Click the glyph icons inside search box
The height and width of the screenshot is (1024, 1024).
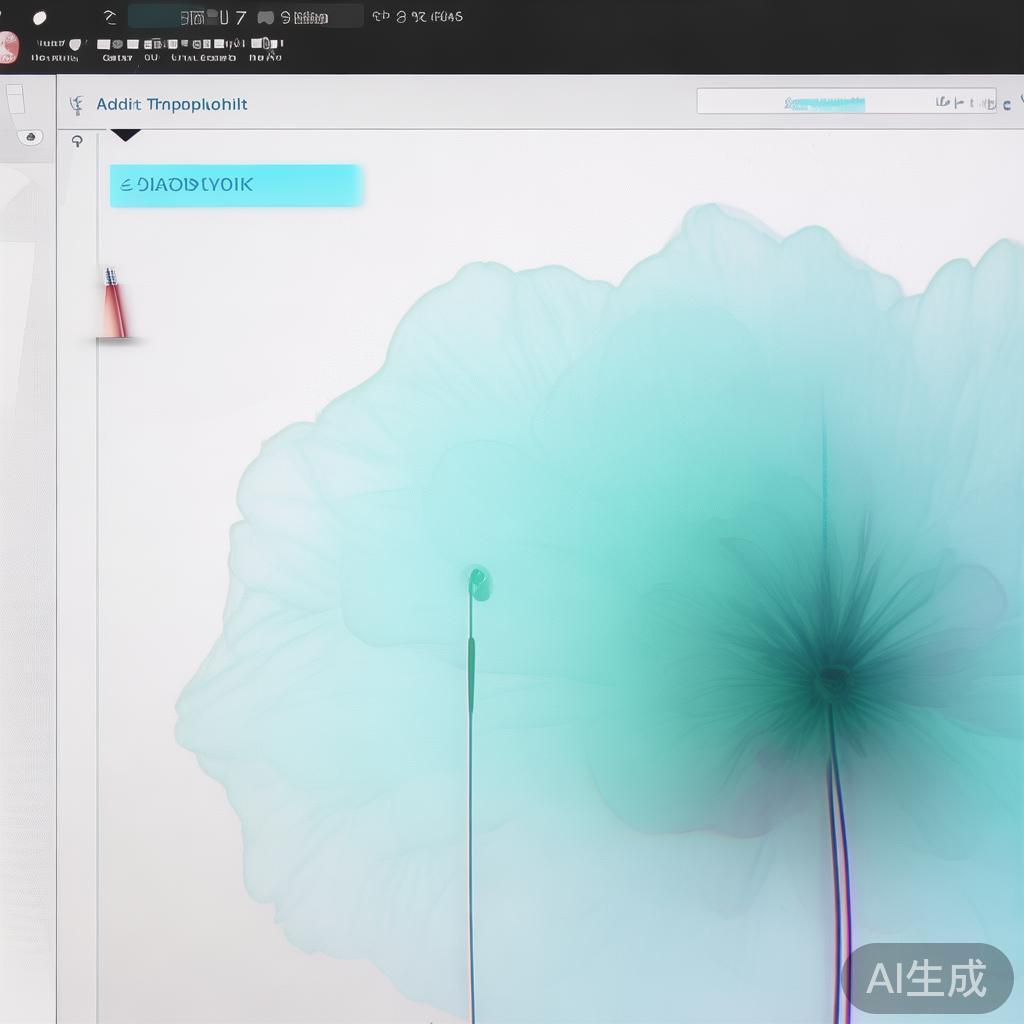coord(965,103)
